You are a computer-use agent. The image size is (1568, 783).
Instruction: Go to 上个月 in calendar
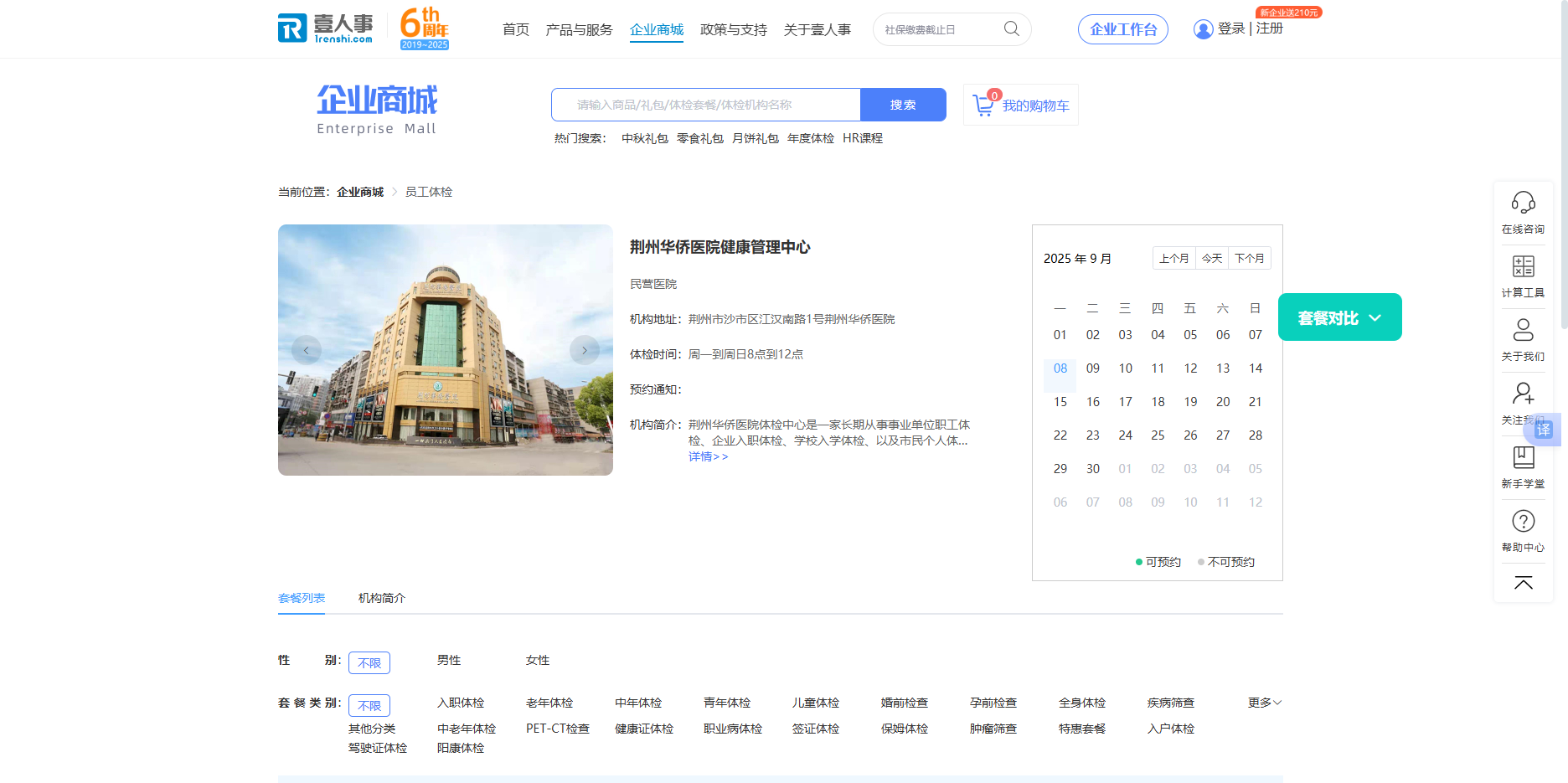[1174, 258]
